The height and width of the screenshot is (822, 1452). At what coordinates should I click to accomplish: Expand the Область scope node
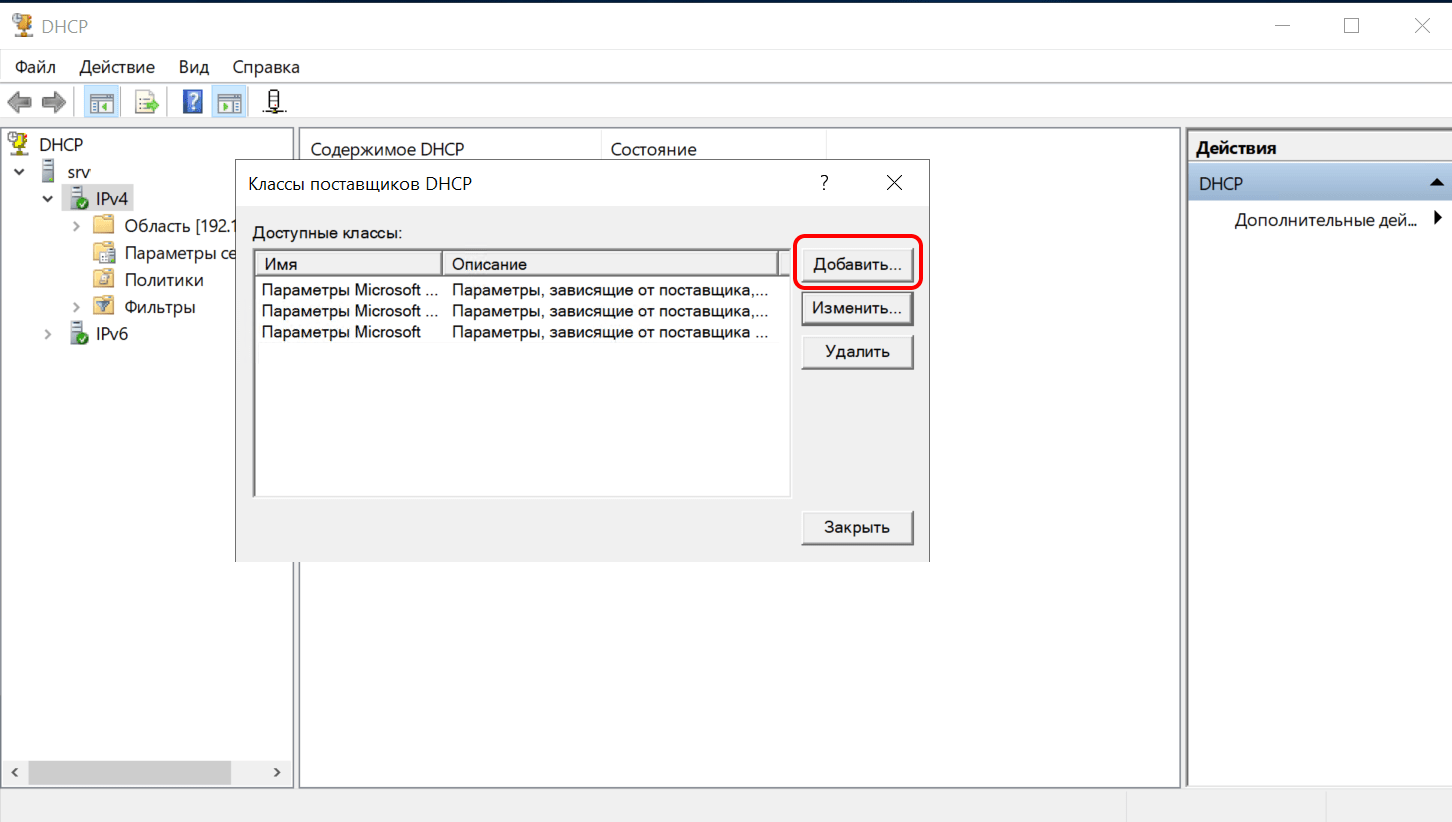[x=76, y=226]
